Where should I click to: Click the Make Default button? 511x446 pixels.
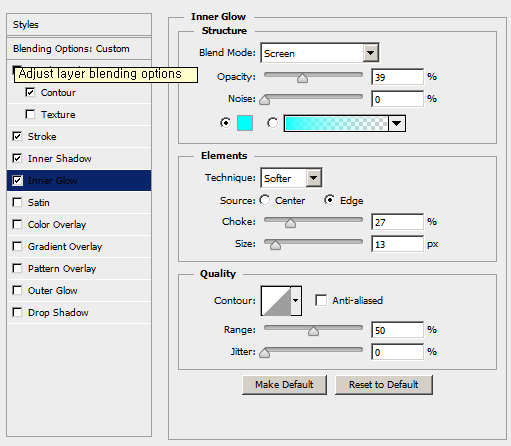coord(284,385)
